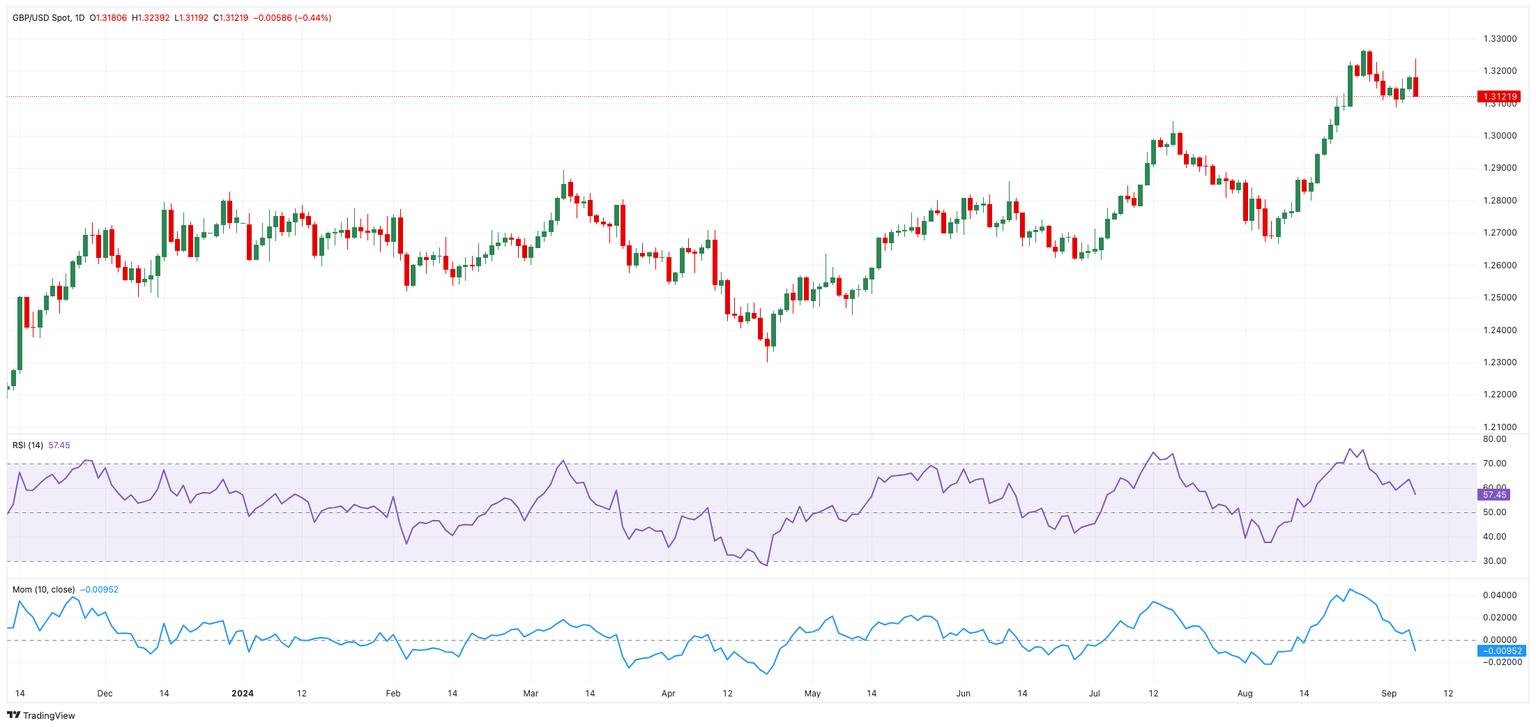Select the 2024 label on time axis

tap(243, 692)
